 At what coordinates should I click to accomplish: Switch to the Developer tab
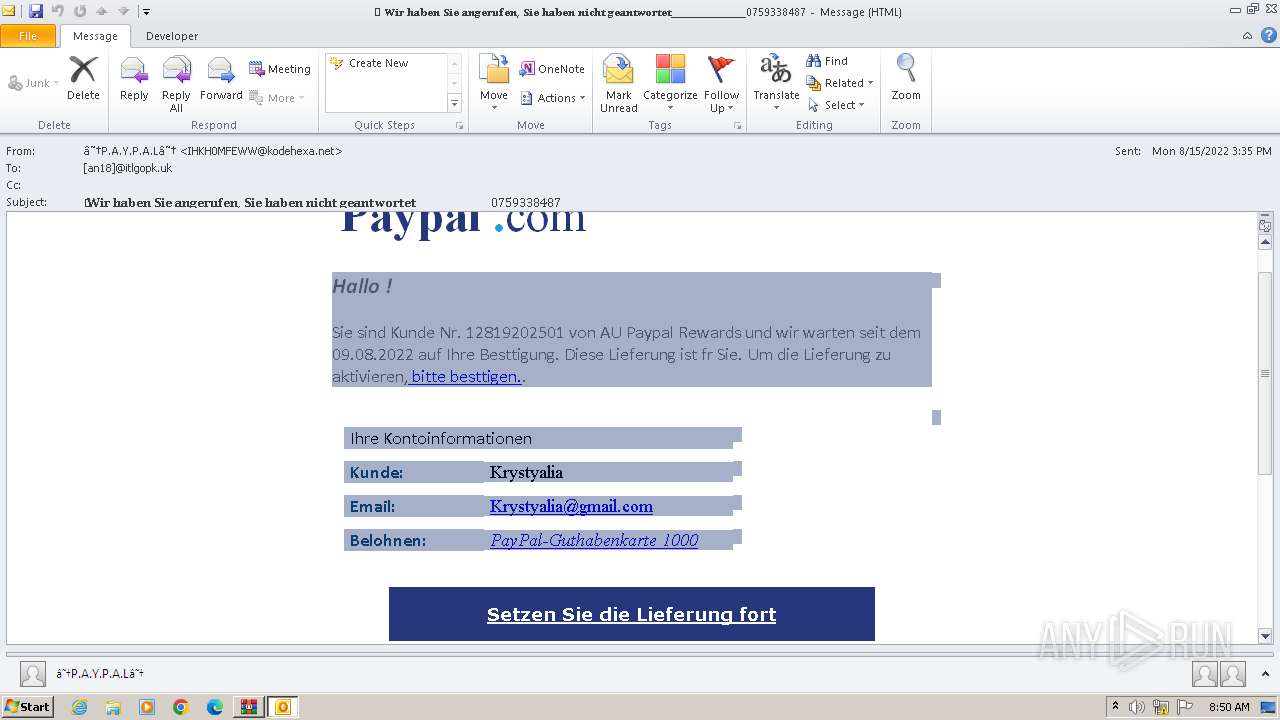172,36
